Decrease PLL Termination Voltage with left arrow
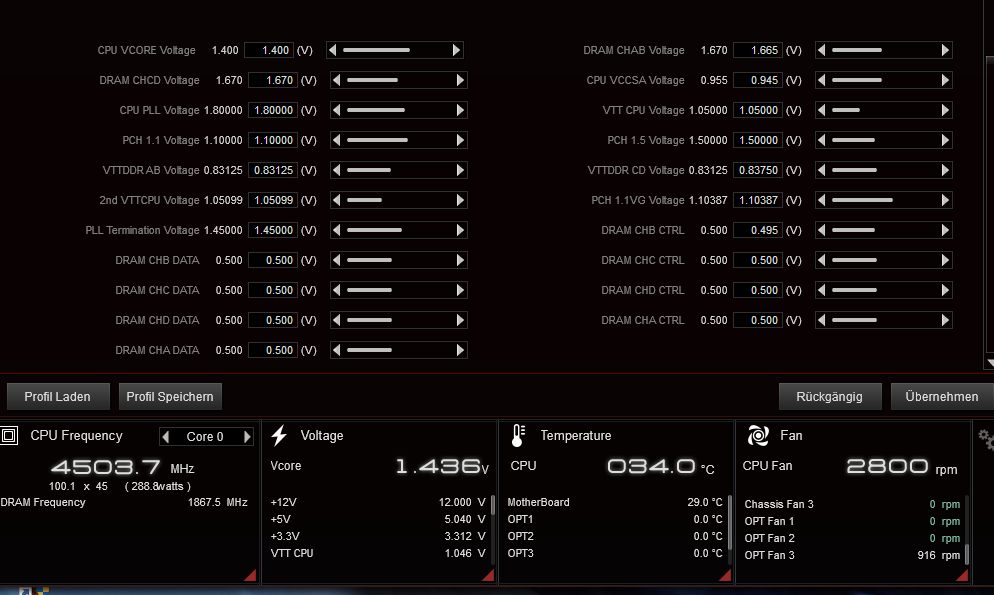 tap(337, 230)
